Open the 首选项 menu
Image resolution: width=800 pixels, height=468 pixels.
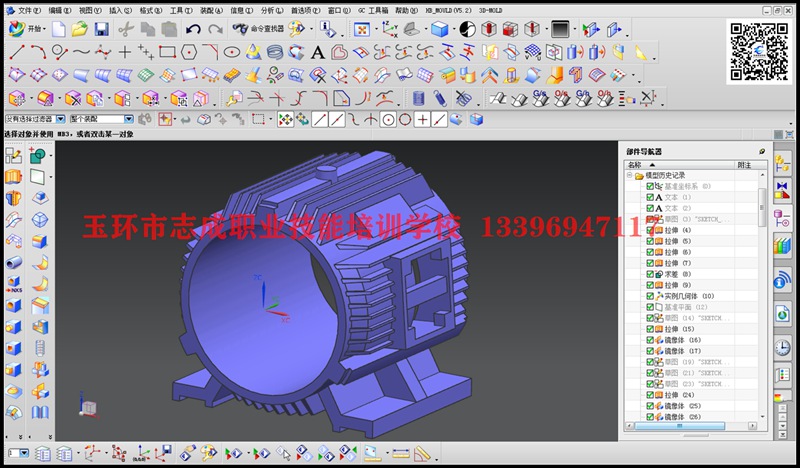click(305, 10)
